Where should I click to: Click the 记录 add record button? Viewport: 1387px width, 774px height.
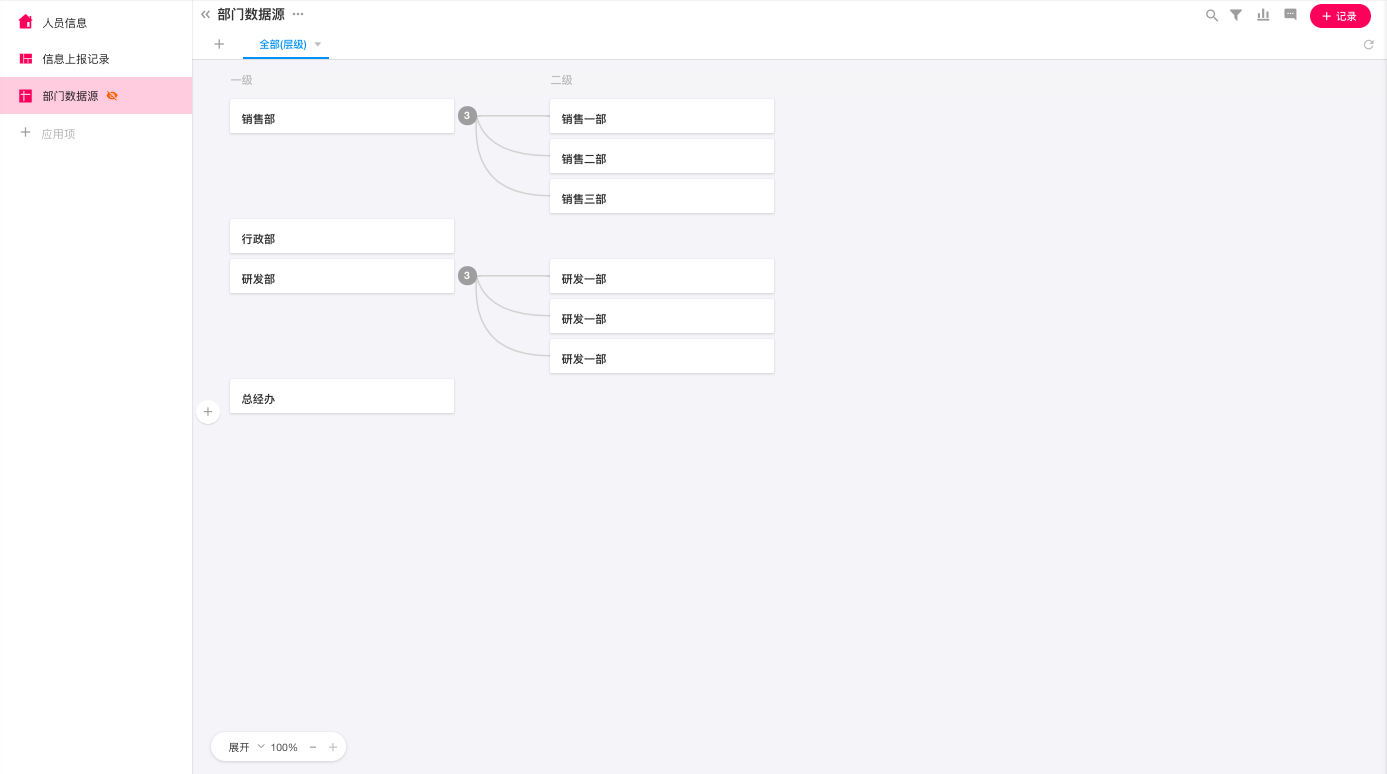[1339, 16]
